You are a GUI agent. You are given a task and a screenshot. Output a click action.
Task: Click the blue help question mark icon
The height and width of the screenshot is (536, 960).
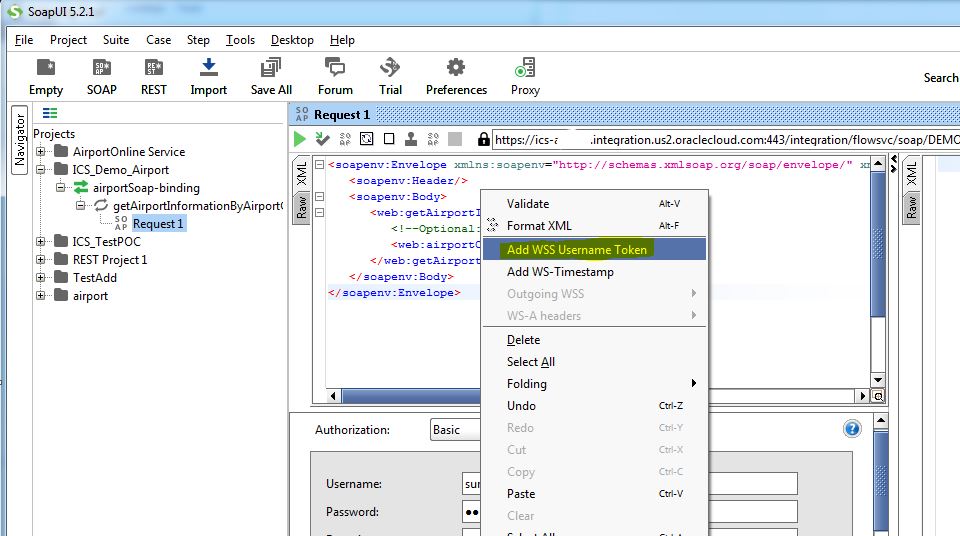click(x=852, y=429)
